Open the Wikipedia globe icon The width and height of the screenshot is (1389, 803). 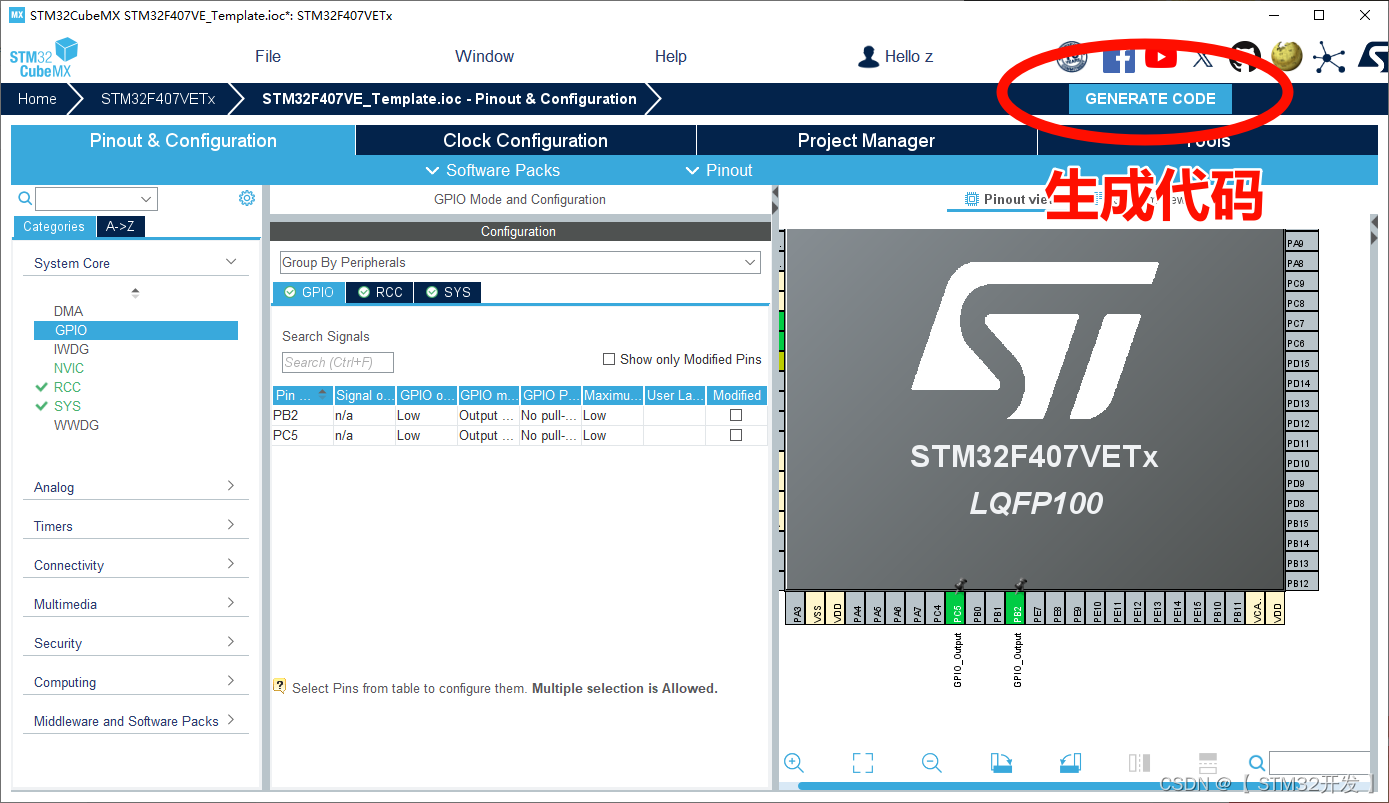click(1287, 57)
